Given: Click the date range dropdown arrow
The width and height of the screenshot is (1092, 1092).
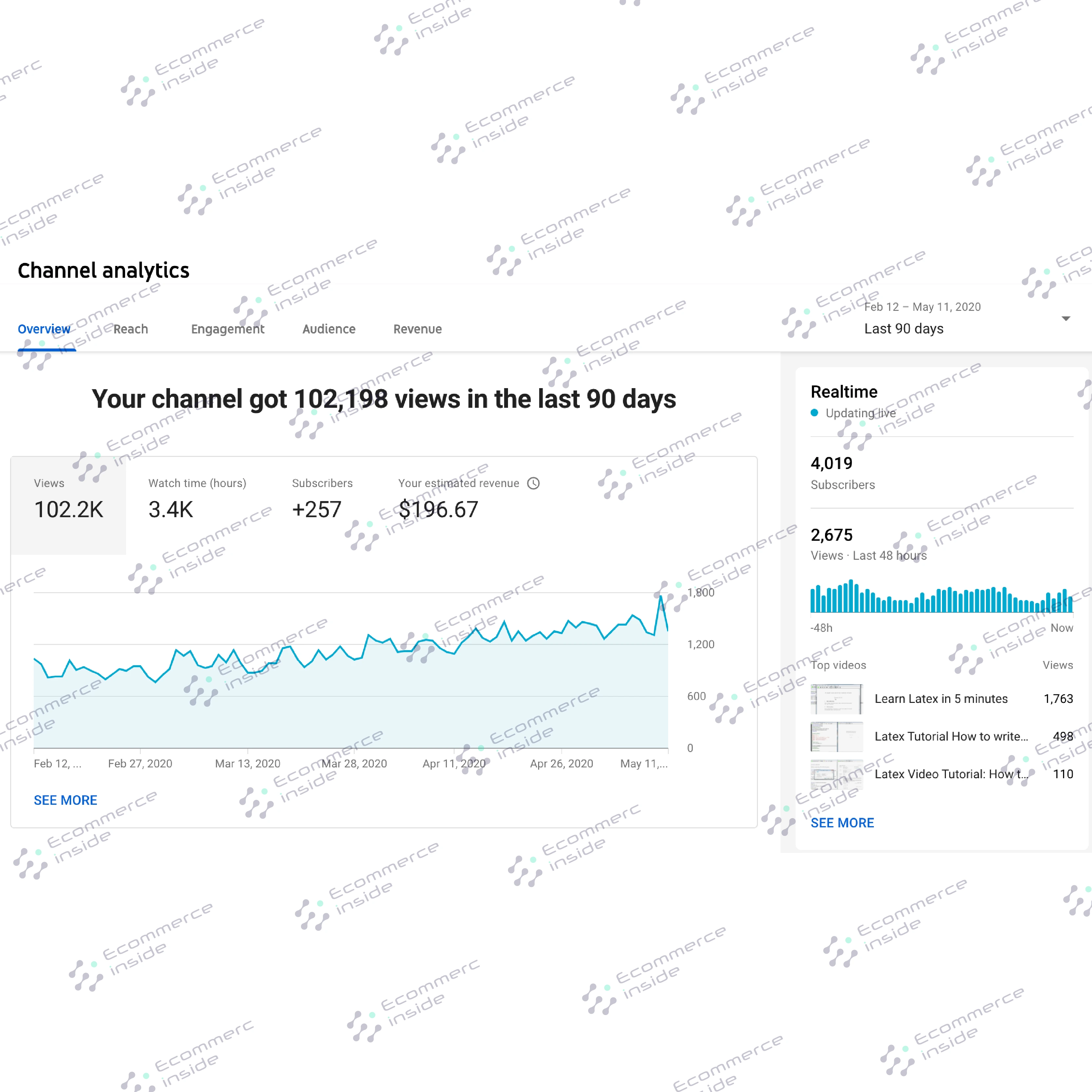Looking at the screenshot, I should [1065, 319].
